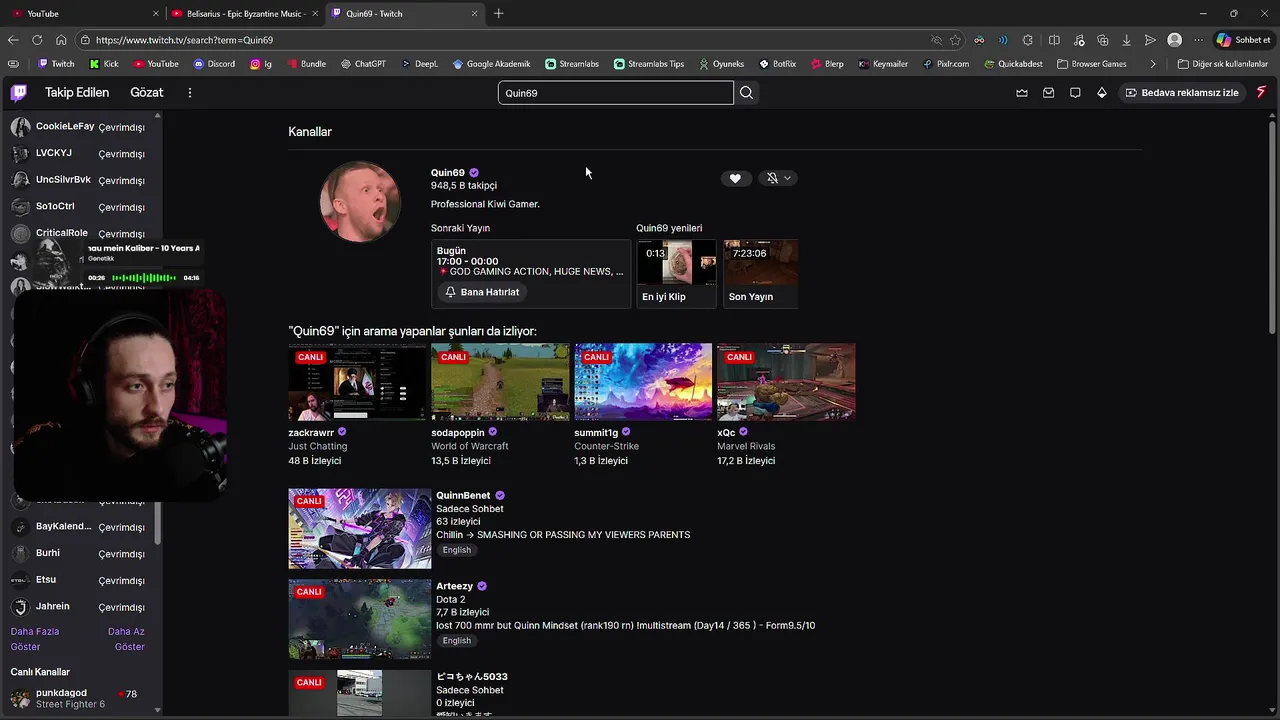Click CookieLeFay in followed channels sidebar
1280x720 pixels.
(x=80, y=127)
